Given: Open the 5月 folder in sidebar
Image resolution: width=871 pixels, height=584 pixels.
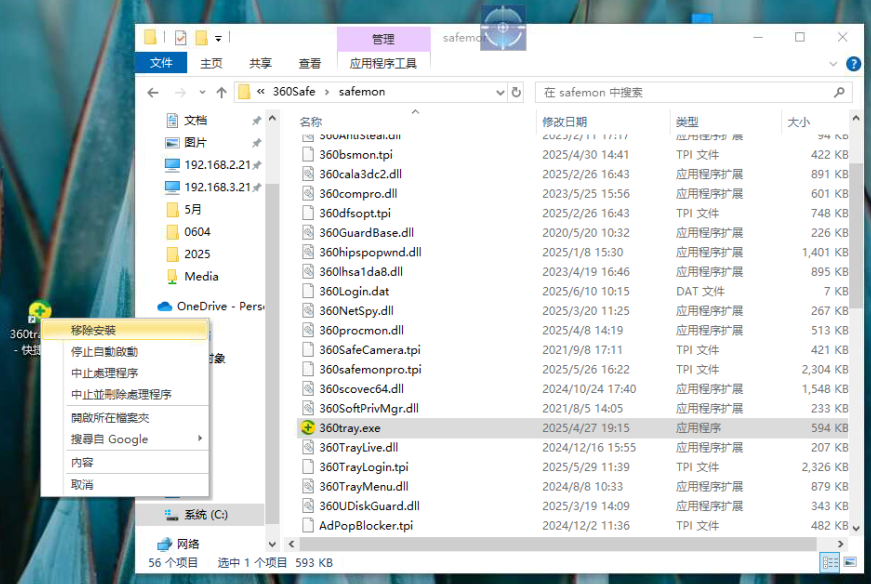Looking at the screenshot, I should (x=192, y=209).
